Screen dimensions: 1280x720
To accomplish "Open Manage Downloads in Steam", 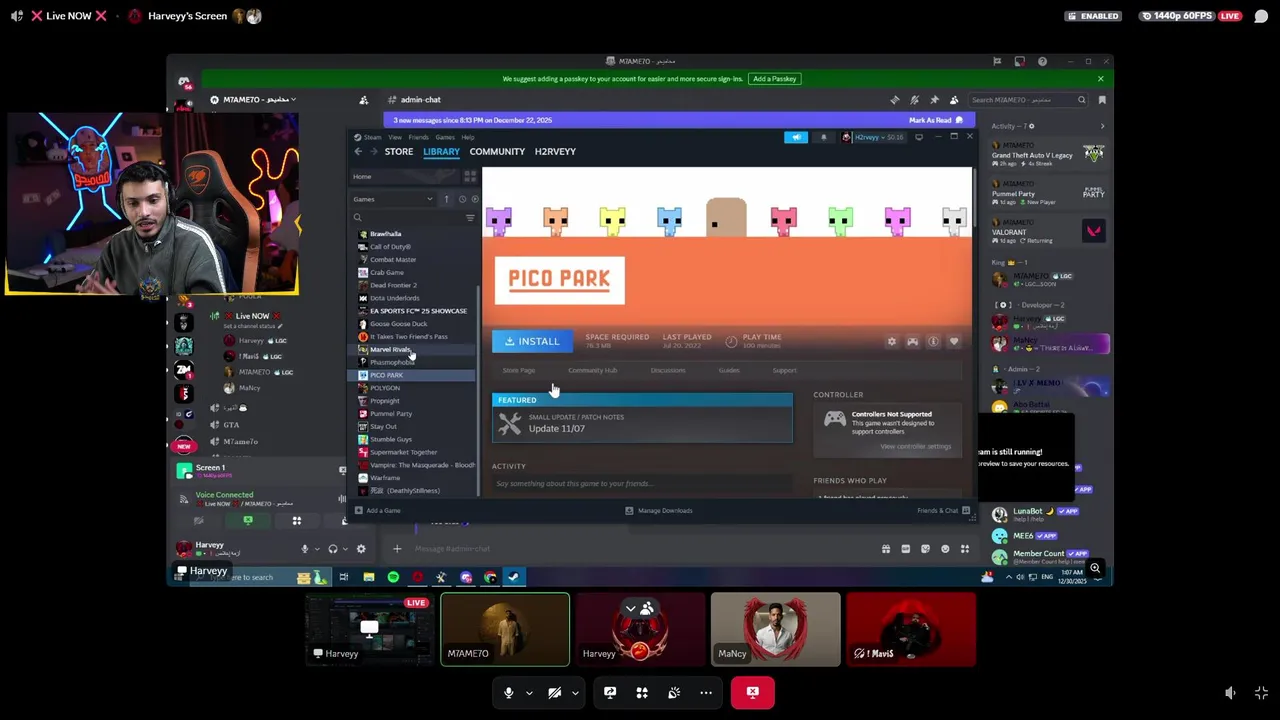I will coord(658,511).
